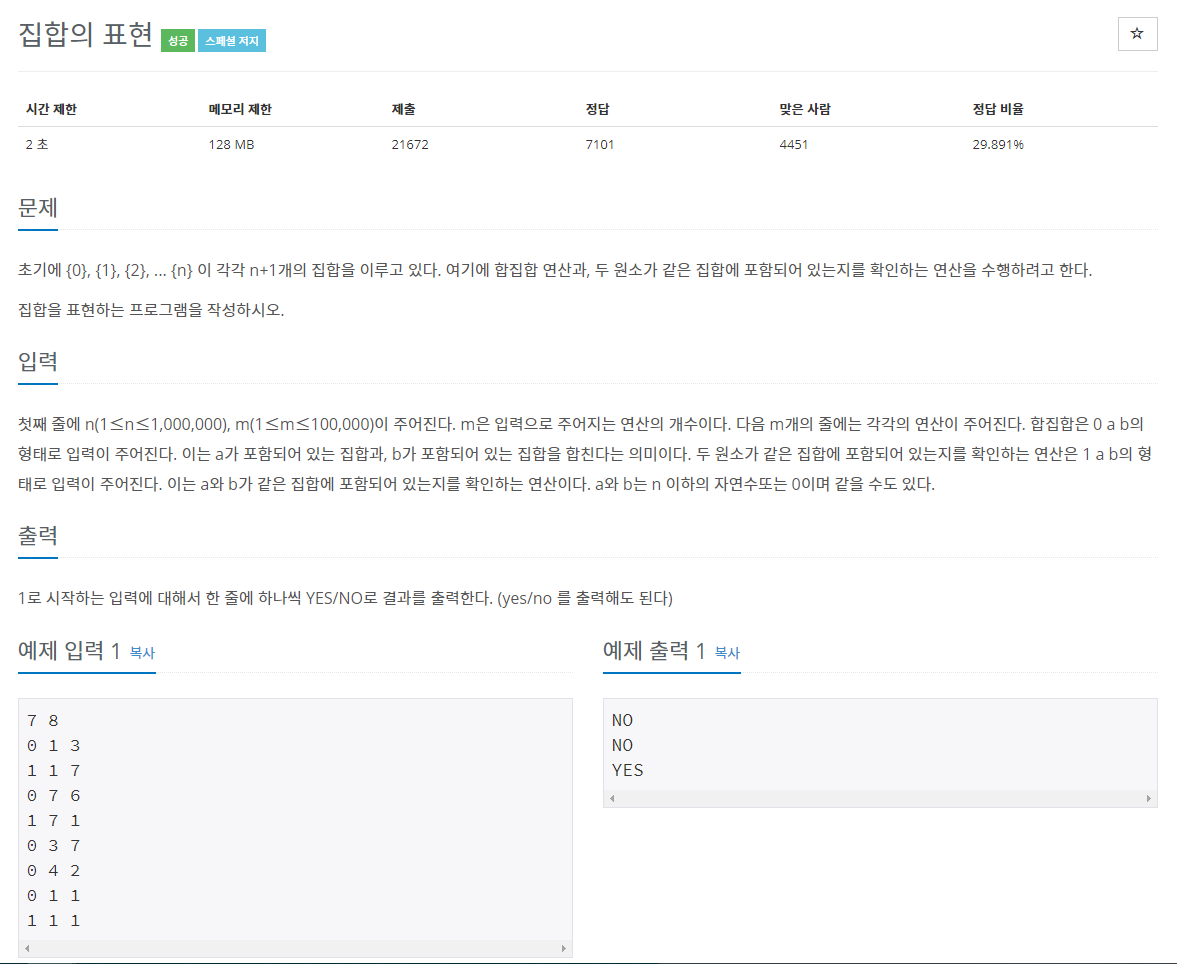
Task: Click the blue 스페셜 저지 badge
Action: tap(232, 41)
